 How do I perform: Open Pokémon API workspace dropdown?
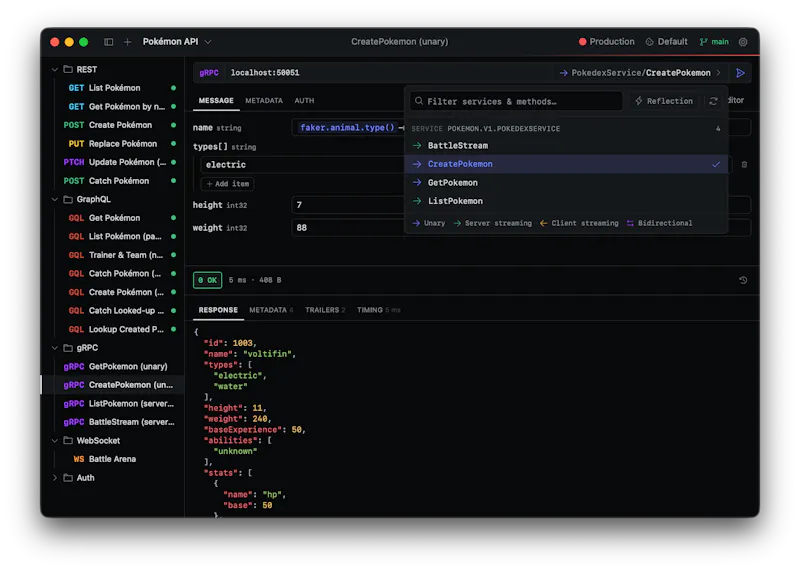177,42
